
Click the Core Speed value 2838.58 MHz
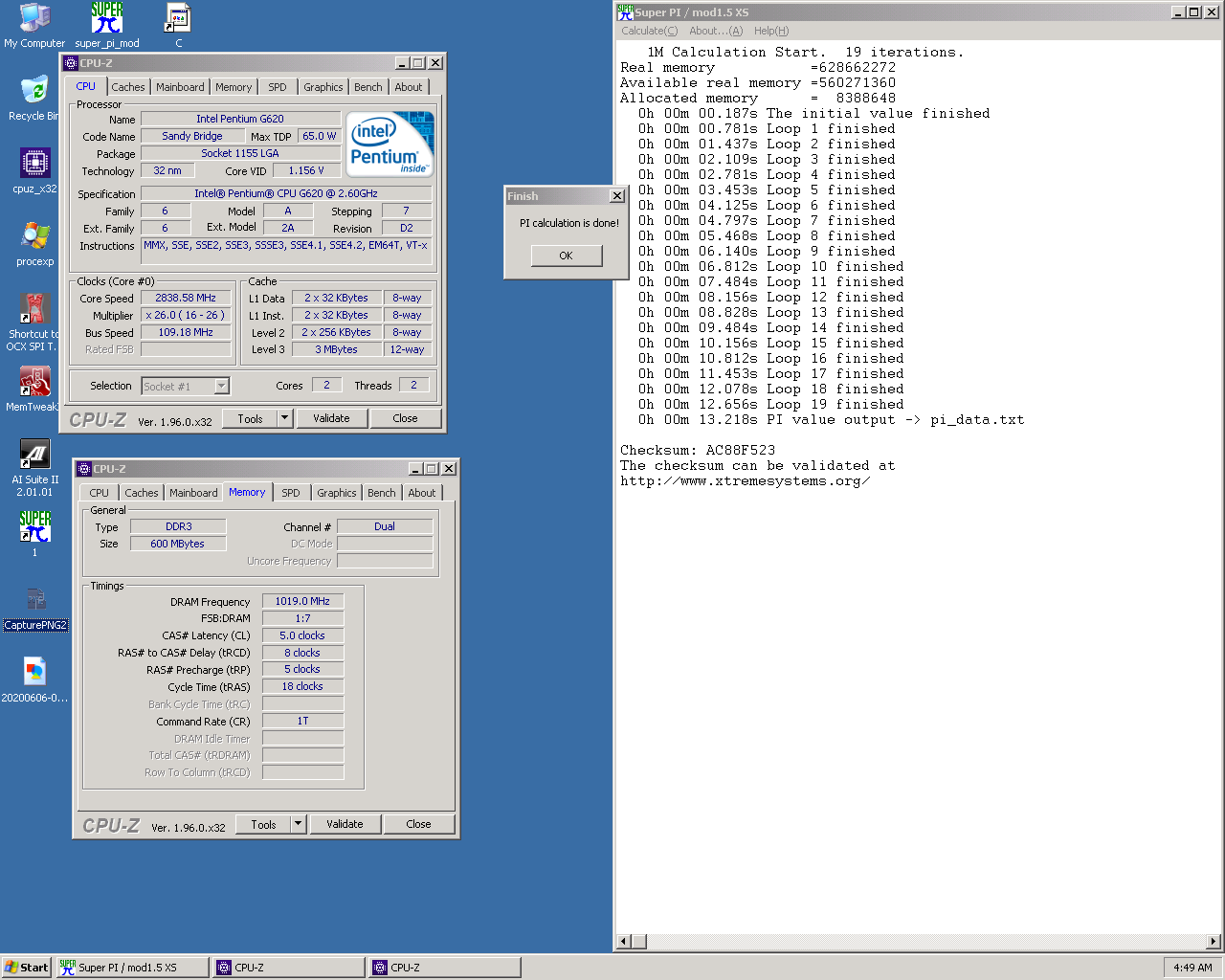tap(186, 298)
